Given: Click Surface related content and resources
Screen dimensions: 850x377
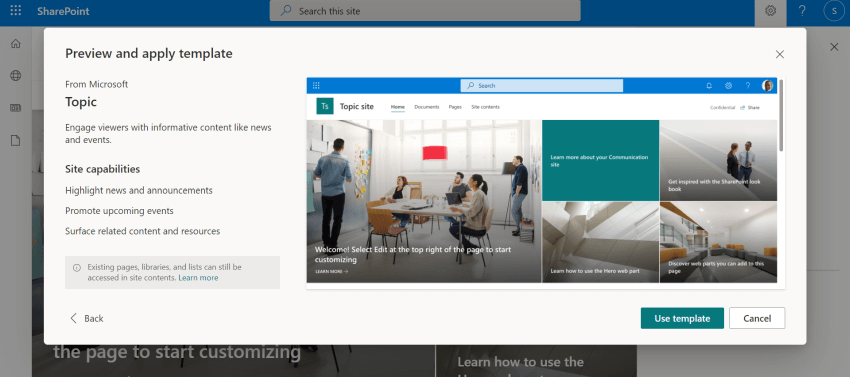Looking at the screenshot, I should click(x=143, y=231).
